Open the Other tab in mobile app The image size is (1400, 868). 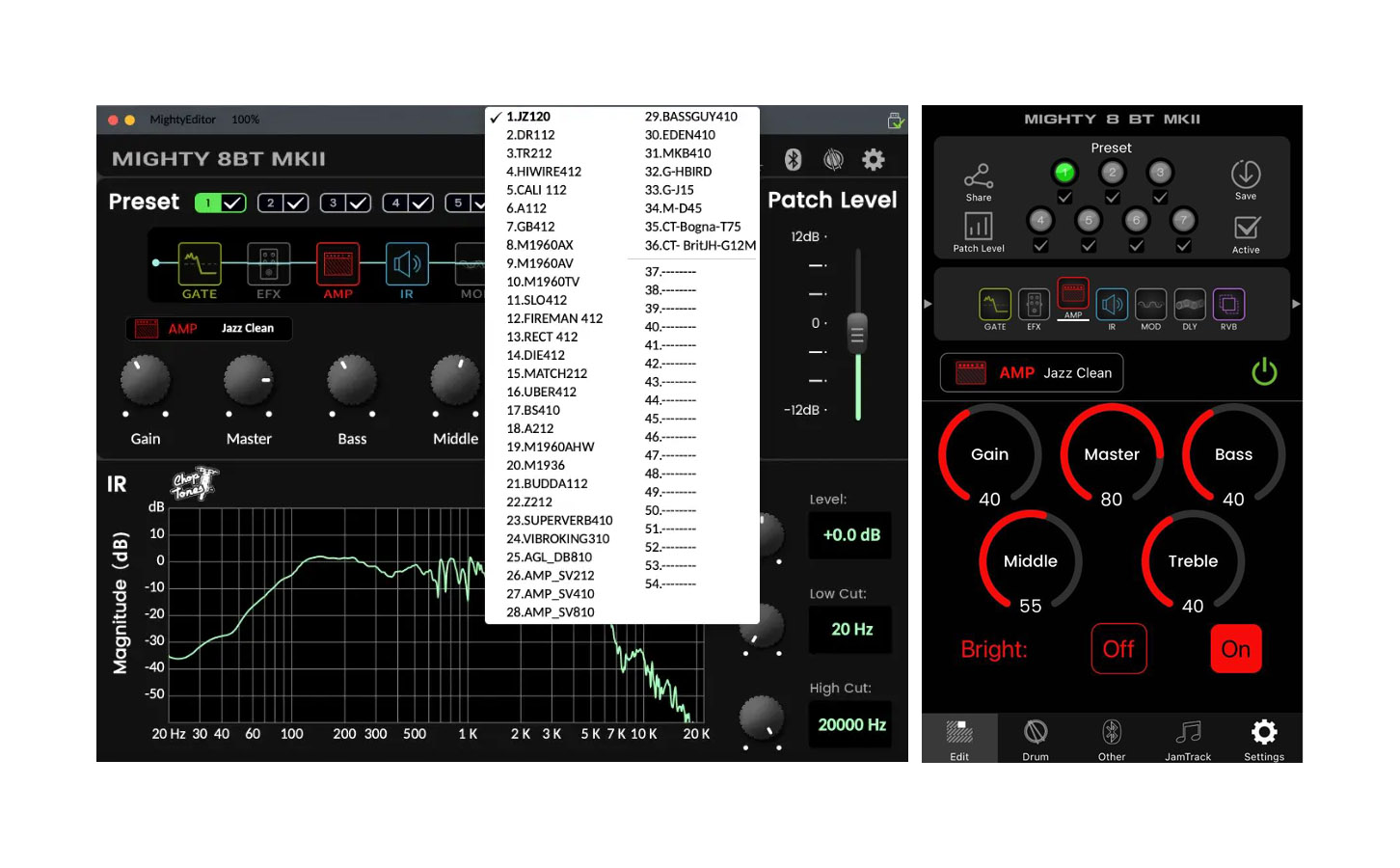[x=1112, y=740]
